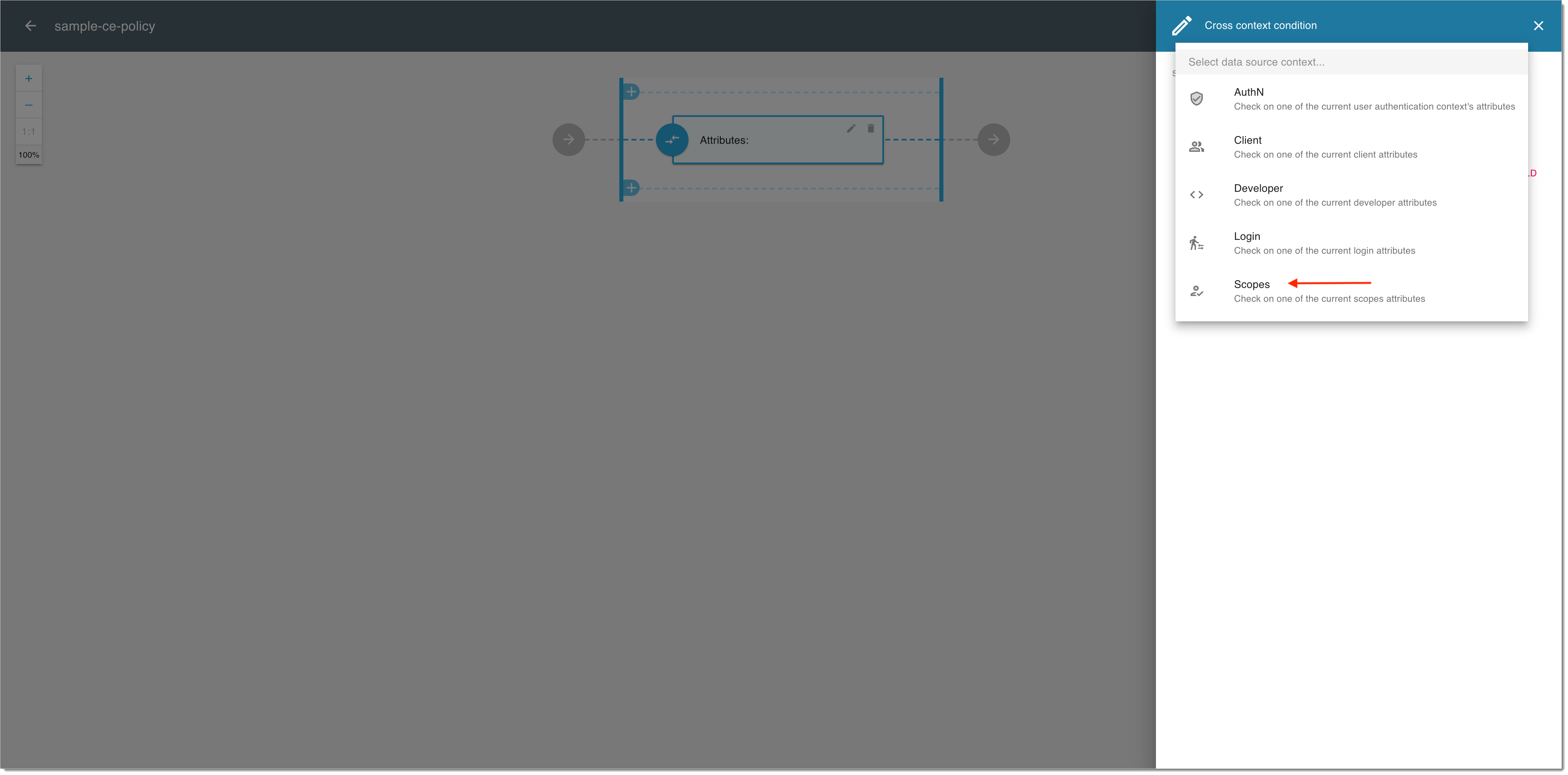The image size is (1568, 775).
Task: Click the left connector arrow node
Action: point(568,139)
